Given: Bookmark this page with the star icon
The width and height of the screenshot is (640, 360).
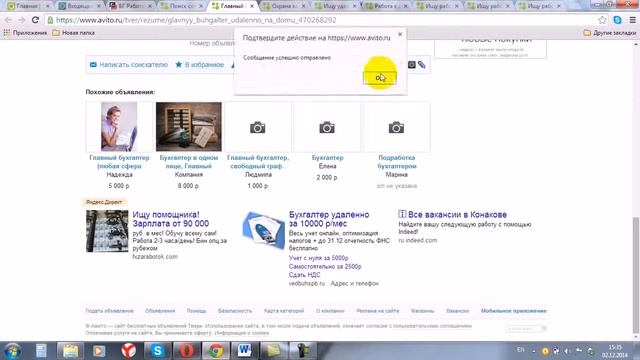Looking at the screenshot, I should click(602, 20).
